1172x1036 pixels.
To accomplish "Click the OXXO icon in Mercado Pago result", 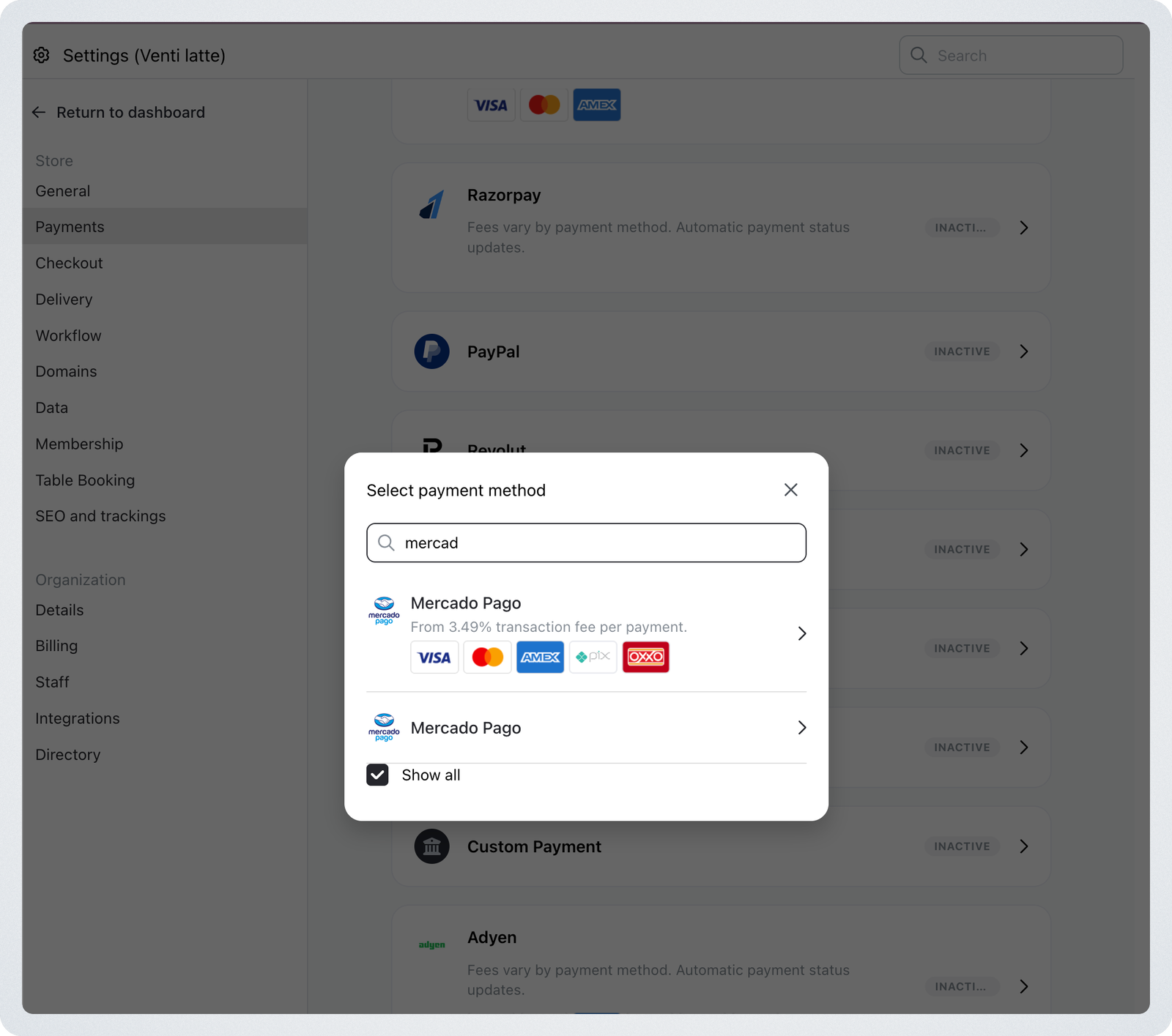I will [x=646, y=657].
